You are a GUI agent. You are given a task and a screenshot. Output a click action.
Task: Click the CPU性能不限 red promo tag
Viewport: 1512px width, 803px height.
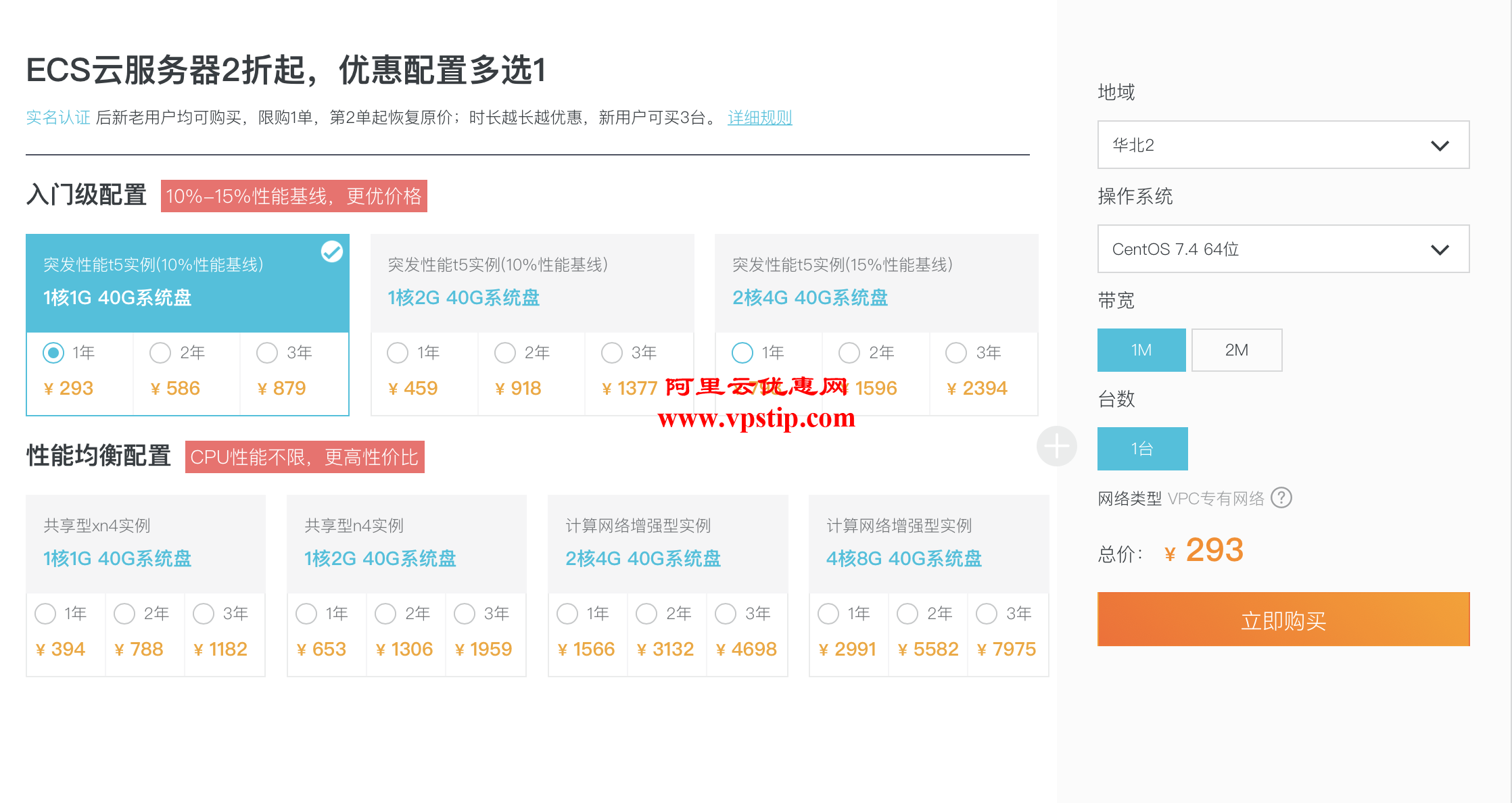click(x=305, y=457)
